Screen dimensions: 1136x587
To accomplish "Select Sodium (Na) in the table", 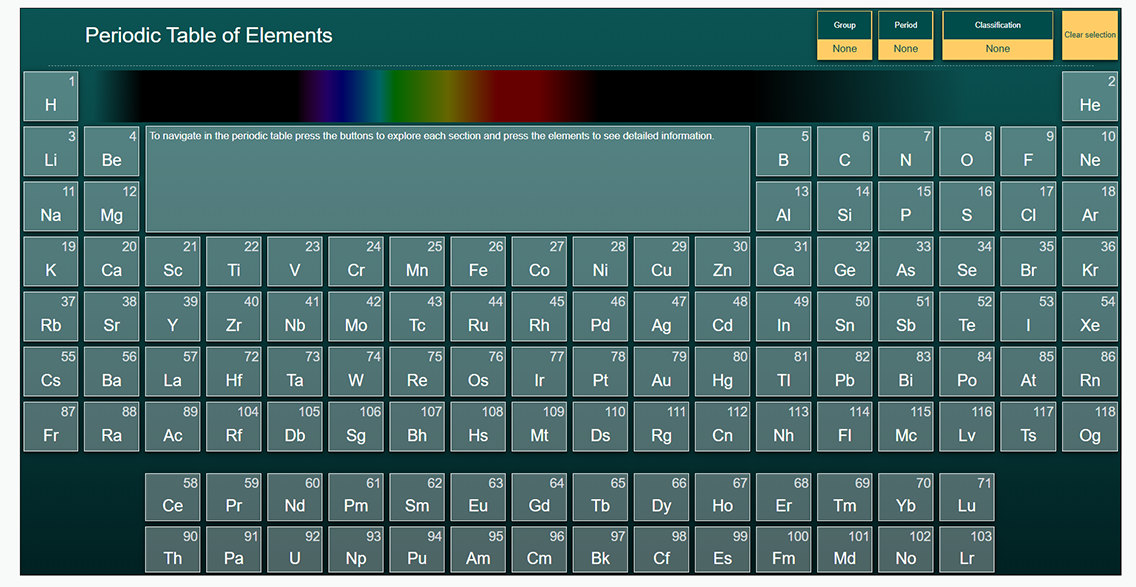I will coord(51,207).
